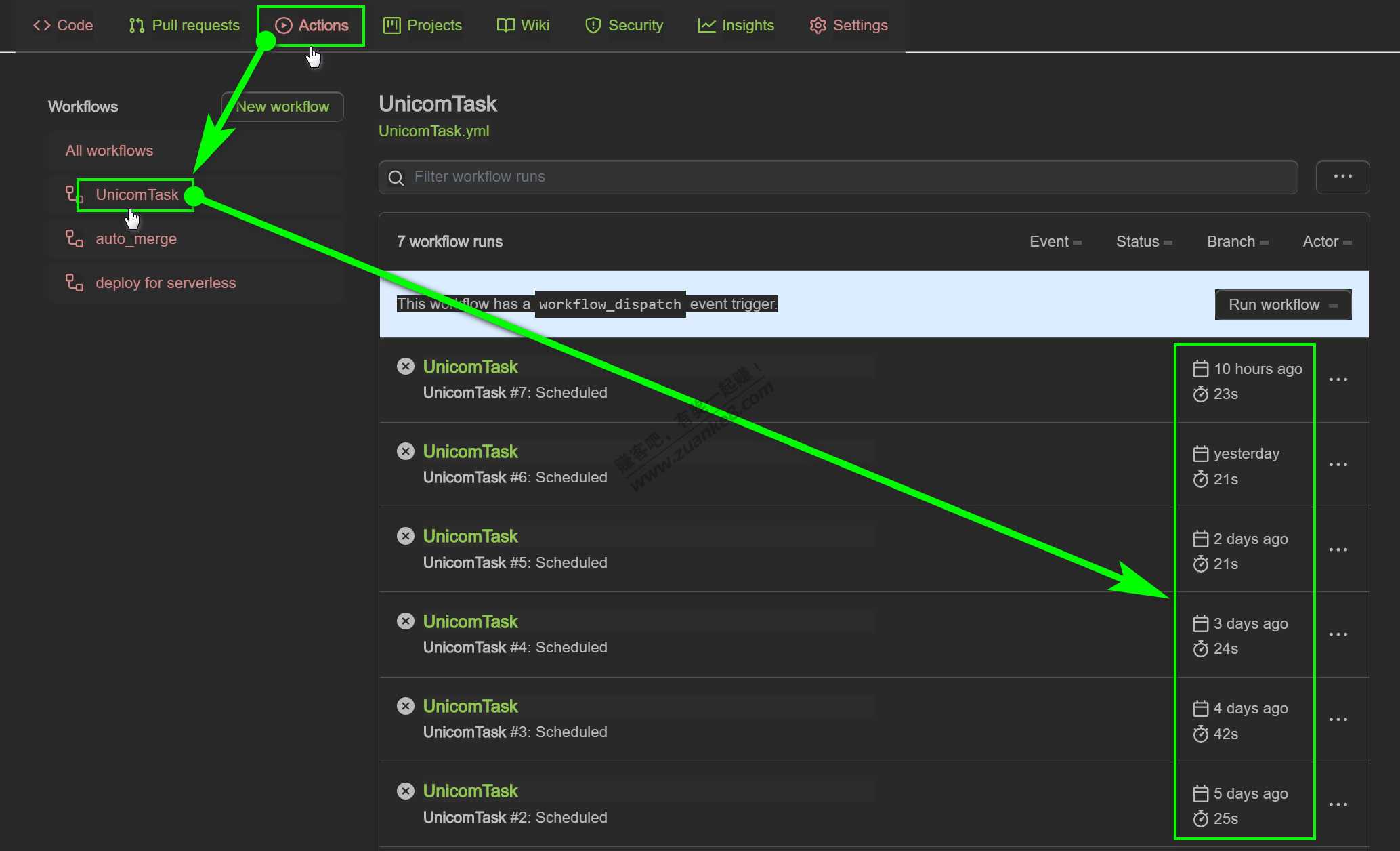Image resolution: width=1400 pixels, height=851 pixels.
Task: Click the workflow_dispatch code label
Action: coord(610,304)
